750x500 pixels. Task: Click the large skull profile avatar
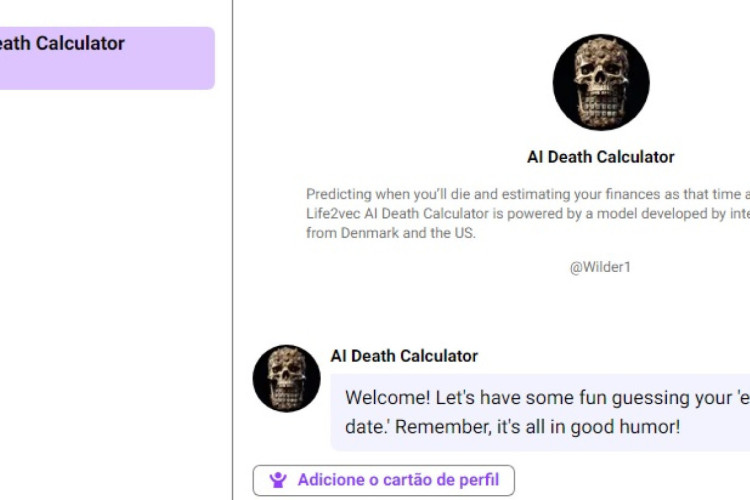pyautogui.click(x=601, y=83)
